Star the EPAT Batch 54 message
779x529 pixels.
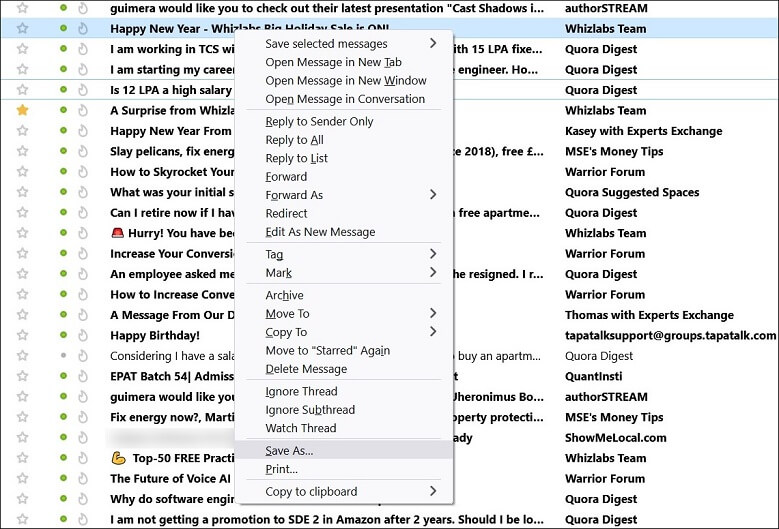tap(22, 376)
